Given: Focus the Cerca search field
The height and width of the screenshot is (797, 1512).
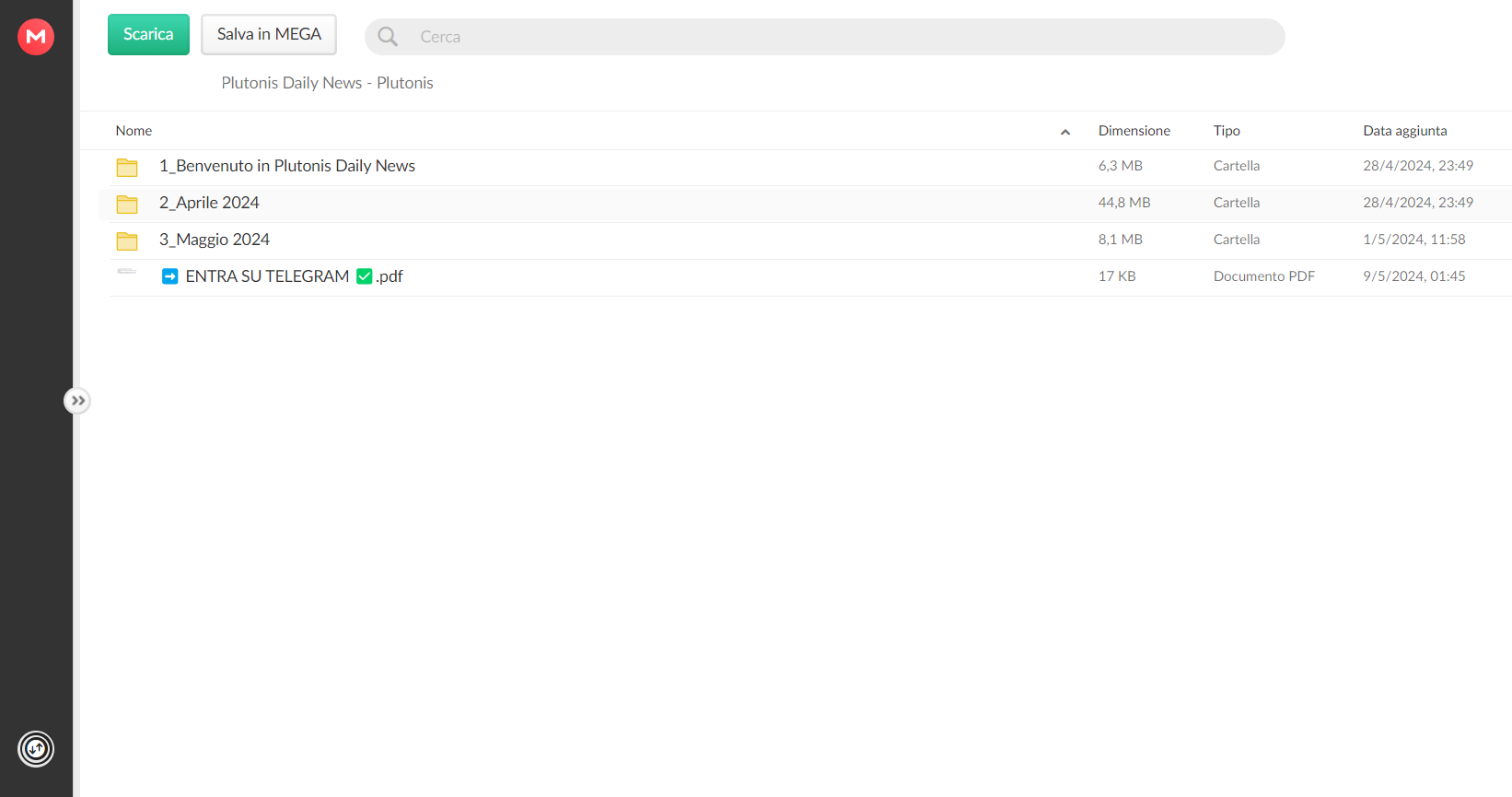Looking at the screenshot, I should [x=829, y=37].
